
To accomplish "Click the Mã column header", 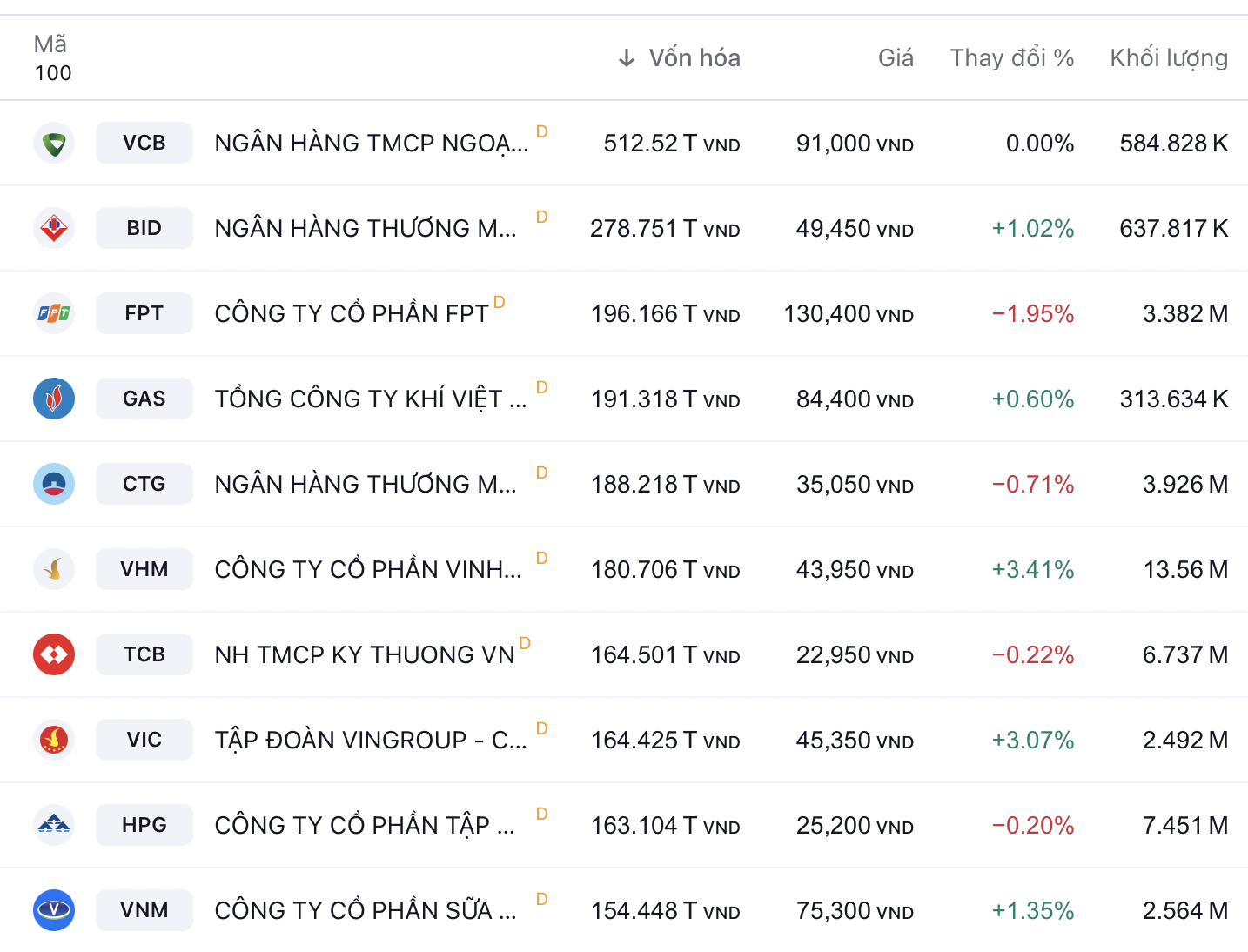I will coord(50,44).
